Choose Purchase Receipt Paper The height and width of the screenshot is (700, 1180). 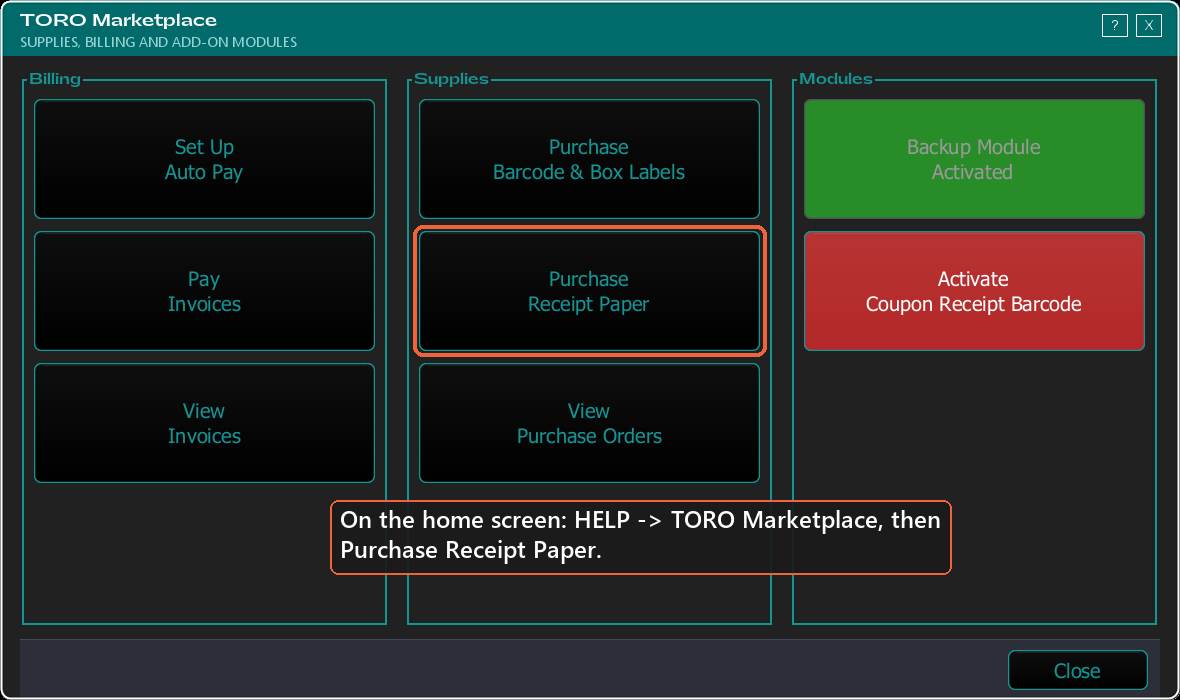coord(589,291)
